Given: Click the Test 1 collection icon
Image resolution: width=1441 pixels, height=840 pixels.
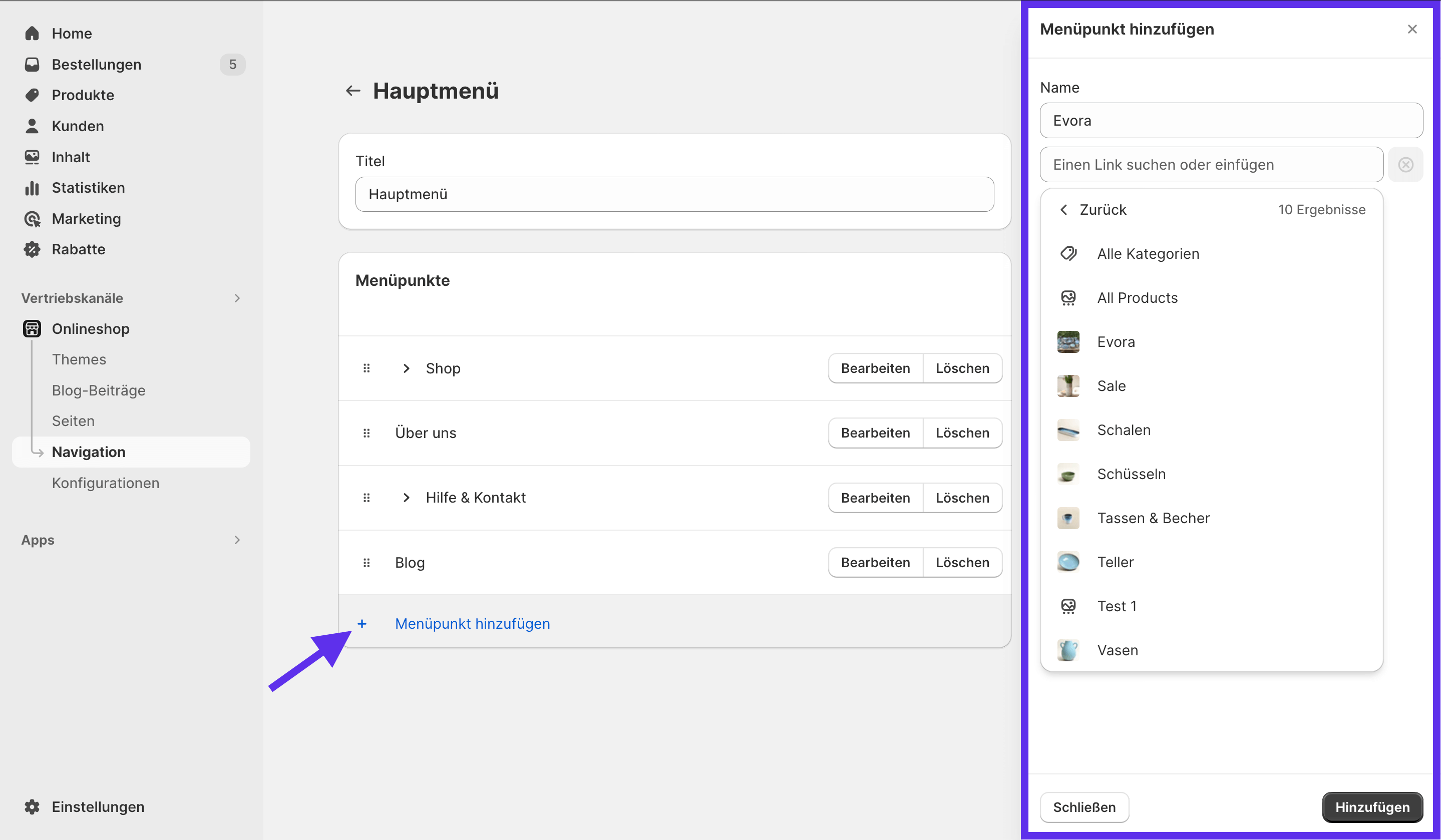Looking at the screenshot, I should coord(1068,606).
